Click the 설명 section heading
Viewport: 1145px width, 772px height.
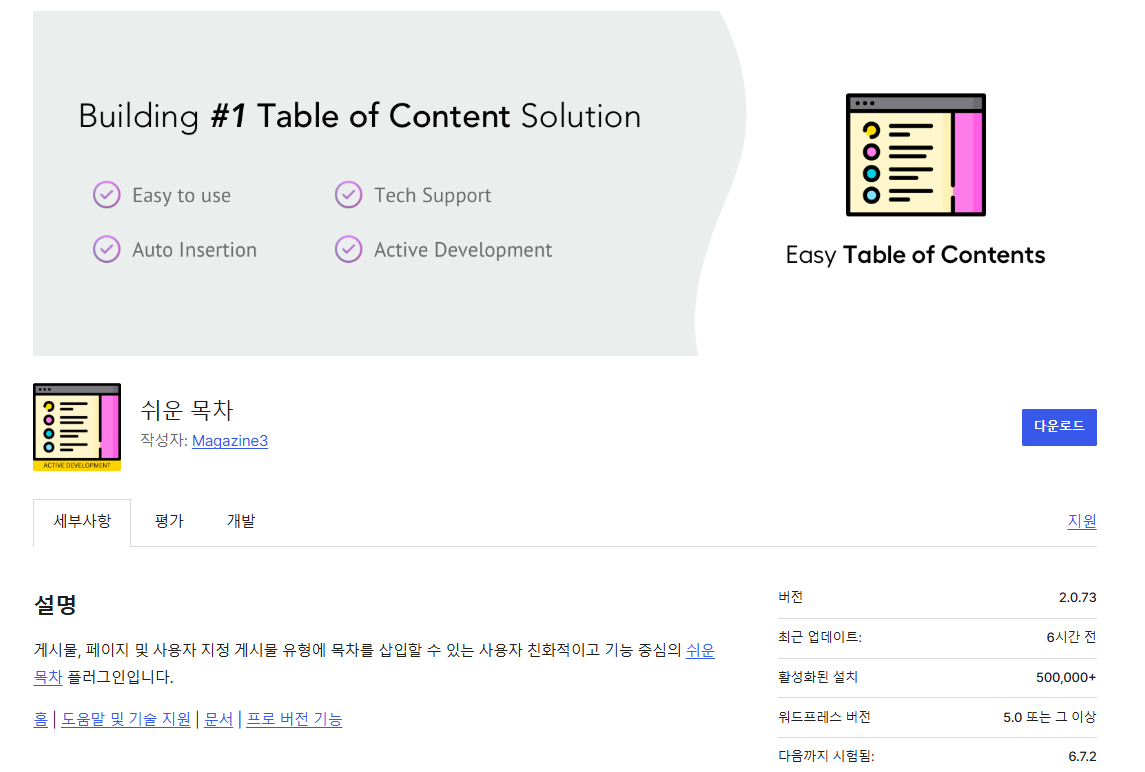(55, 604)
